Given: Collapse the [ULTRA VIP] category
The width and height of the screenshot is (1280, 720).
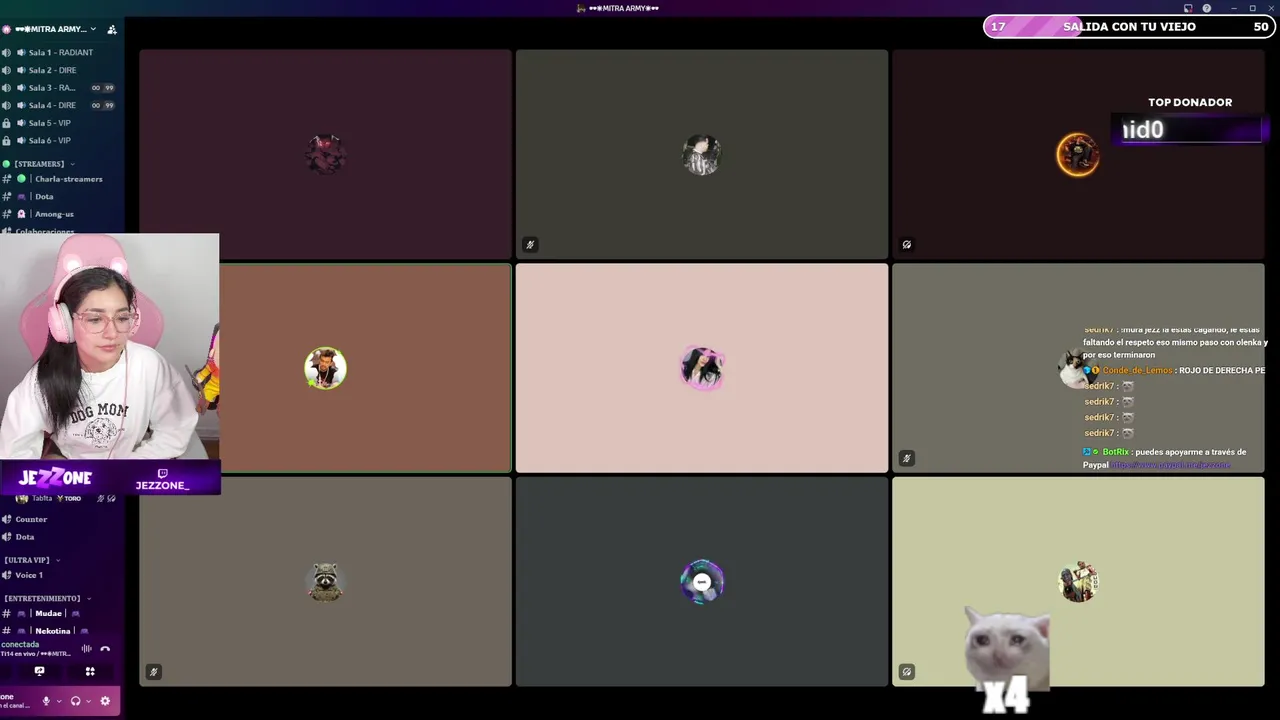Looking at the screenshot, I should click(x=32, y=560).
